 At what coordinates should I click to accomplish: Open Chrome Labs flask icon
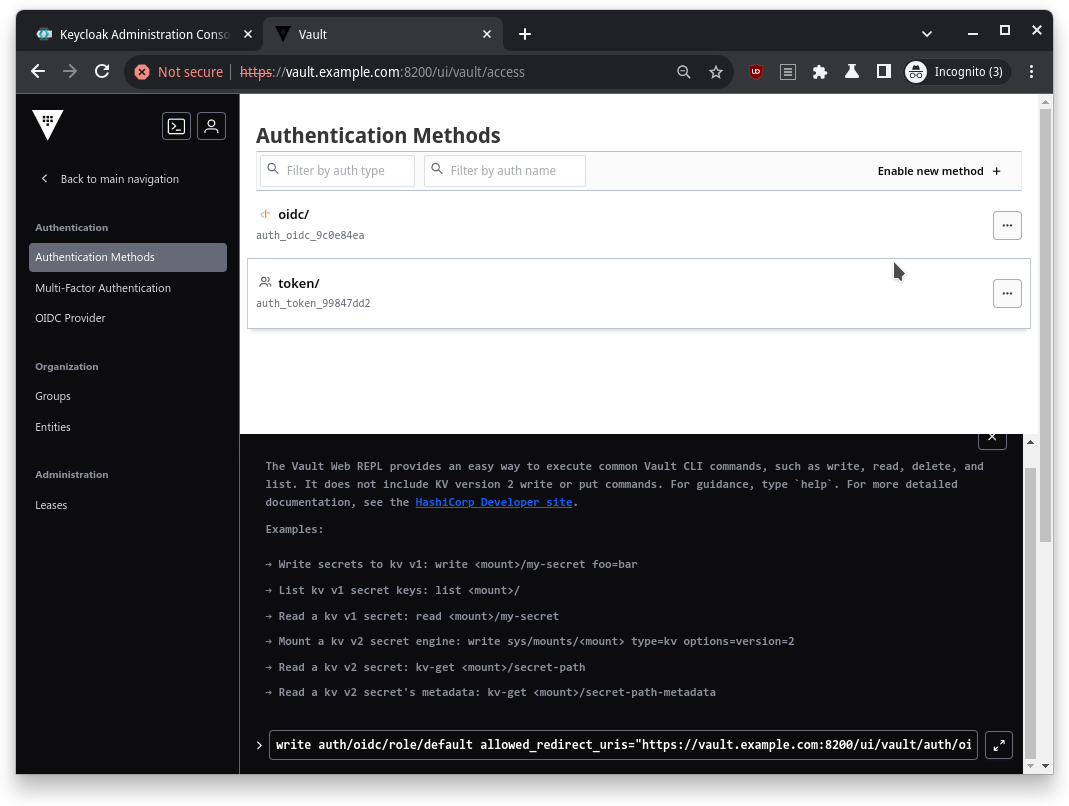[852, 72]
